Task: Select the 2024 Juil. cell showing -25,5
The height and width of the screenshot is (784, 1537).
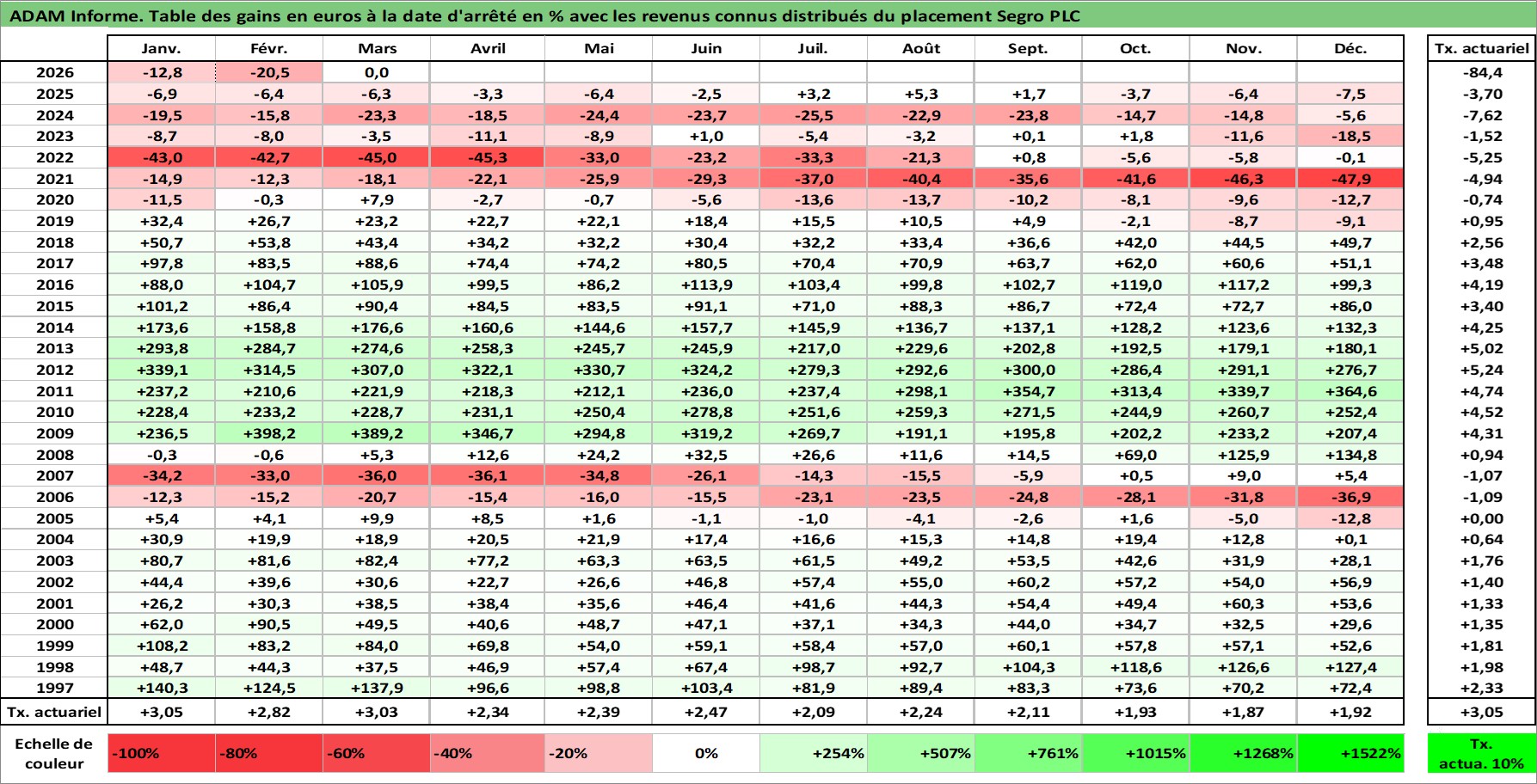Action: point(814,115)
